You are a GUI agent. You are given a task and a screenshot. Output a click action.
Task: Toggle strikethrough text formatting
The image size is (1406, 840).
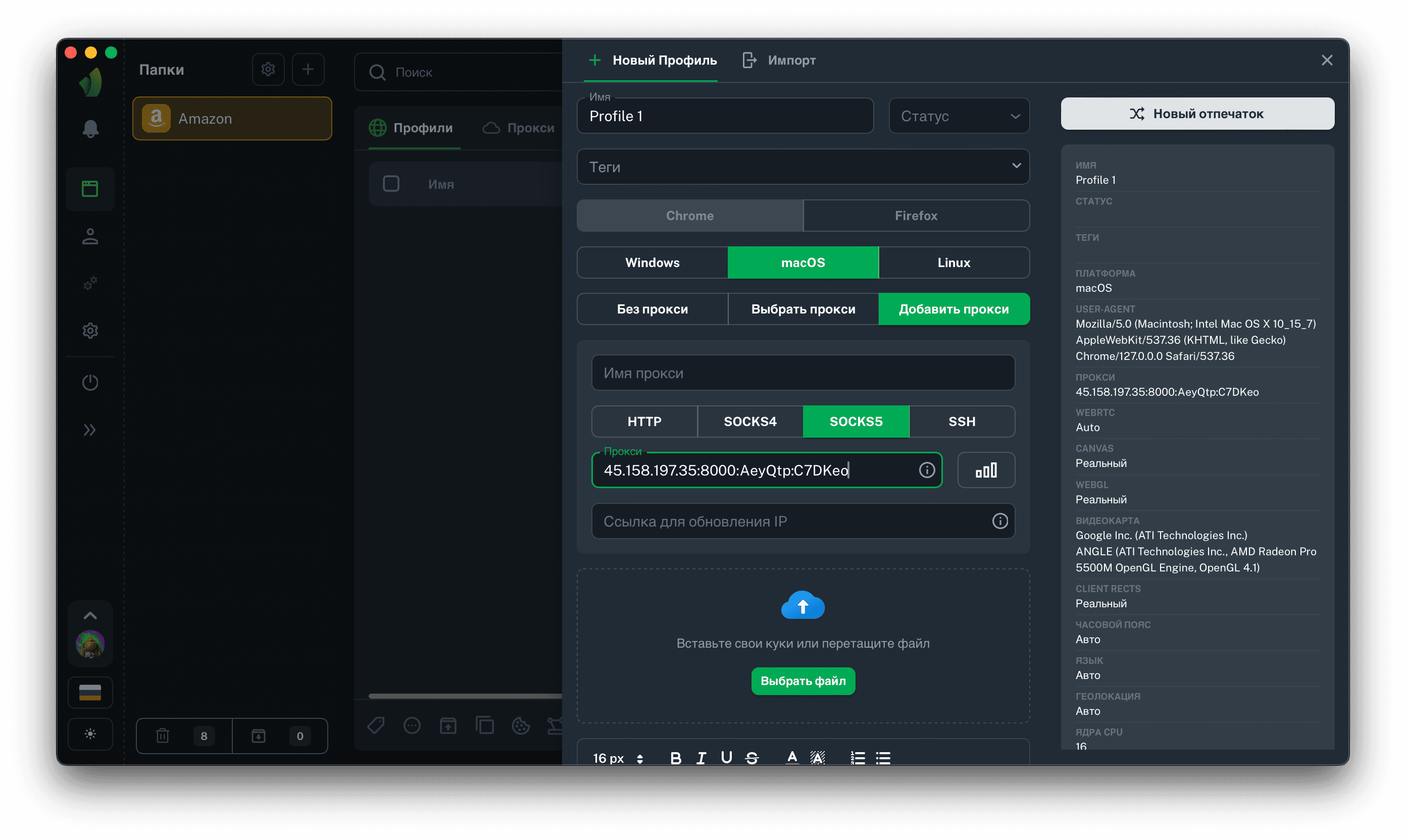coord(751,758)
